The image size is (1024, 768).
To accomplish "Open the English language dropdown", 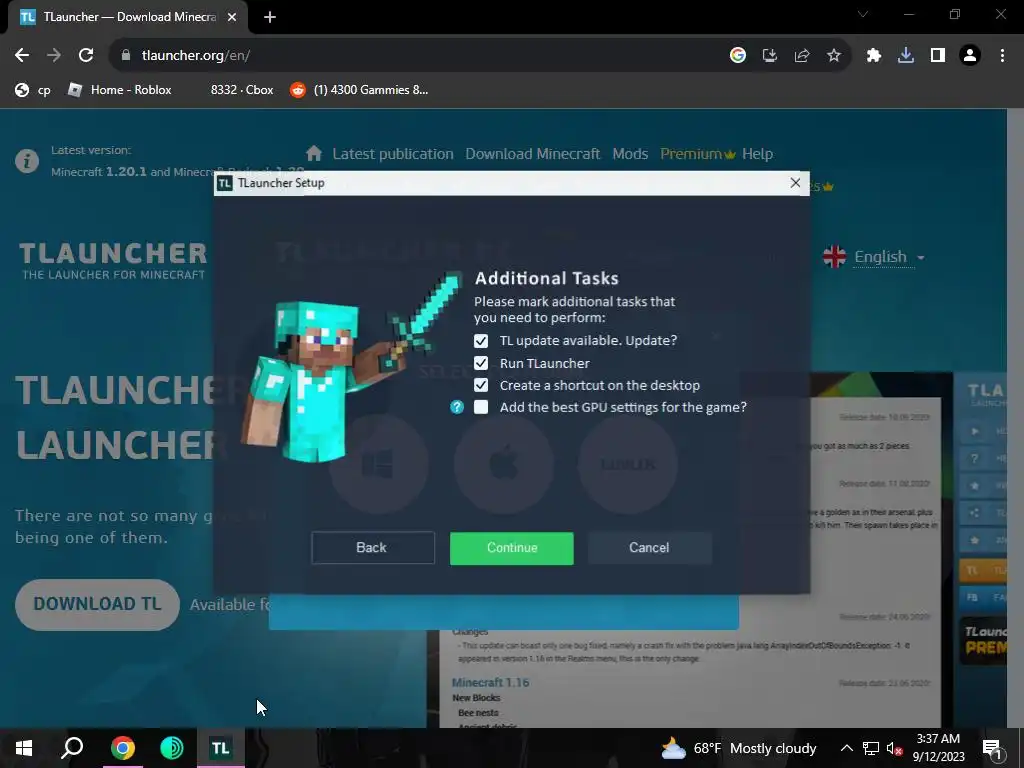I will click(x=874, y=257).
